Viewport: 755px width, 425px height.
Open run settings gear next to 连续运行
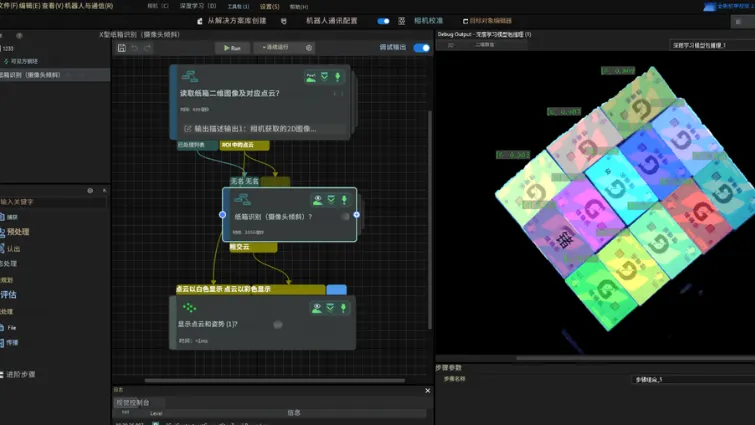[309, 48]
